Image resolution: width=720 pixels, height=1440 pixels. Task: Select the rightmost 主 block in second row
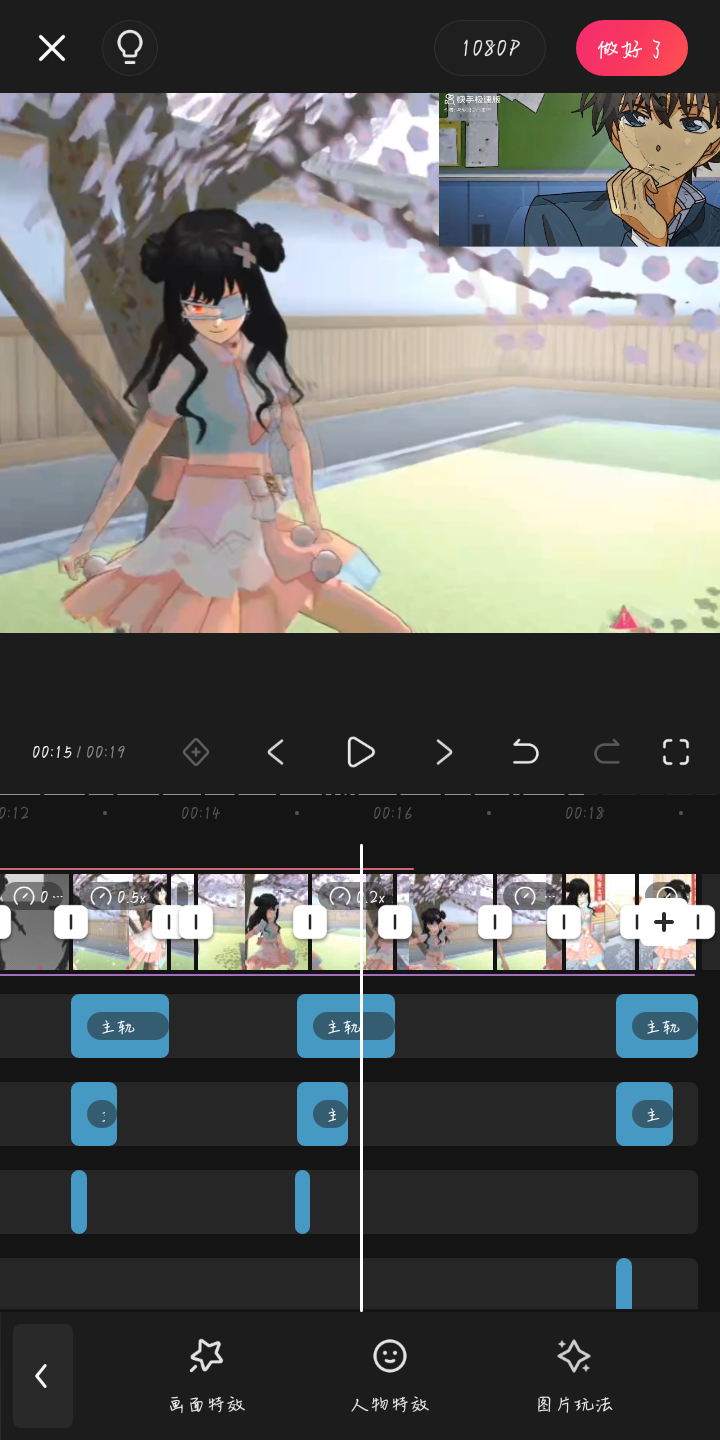tap(644, 1114)
